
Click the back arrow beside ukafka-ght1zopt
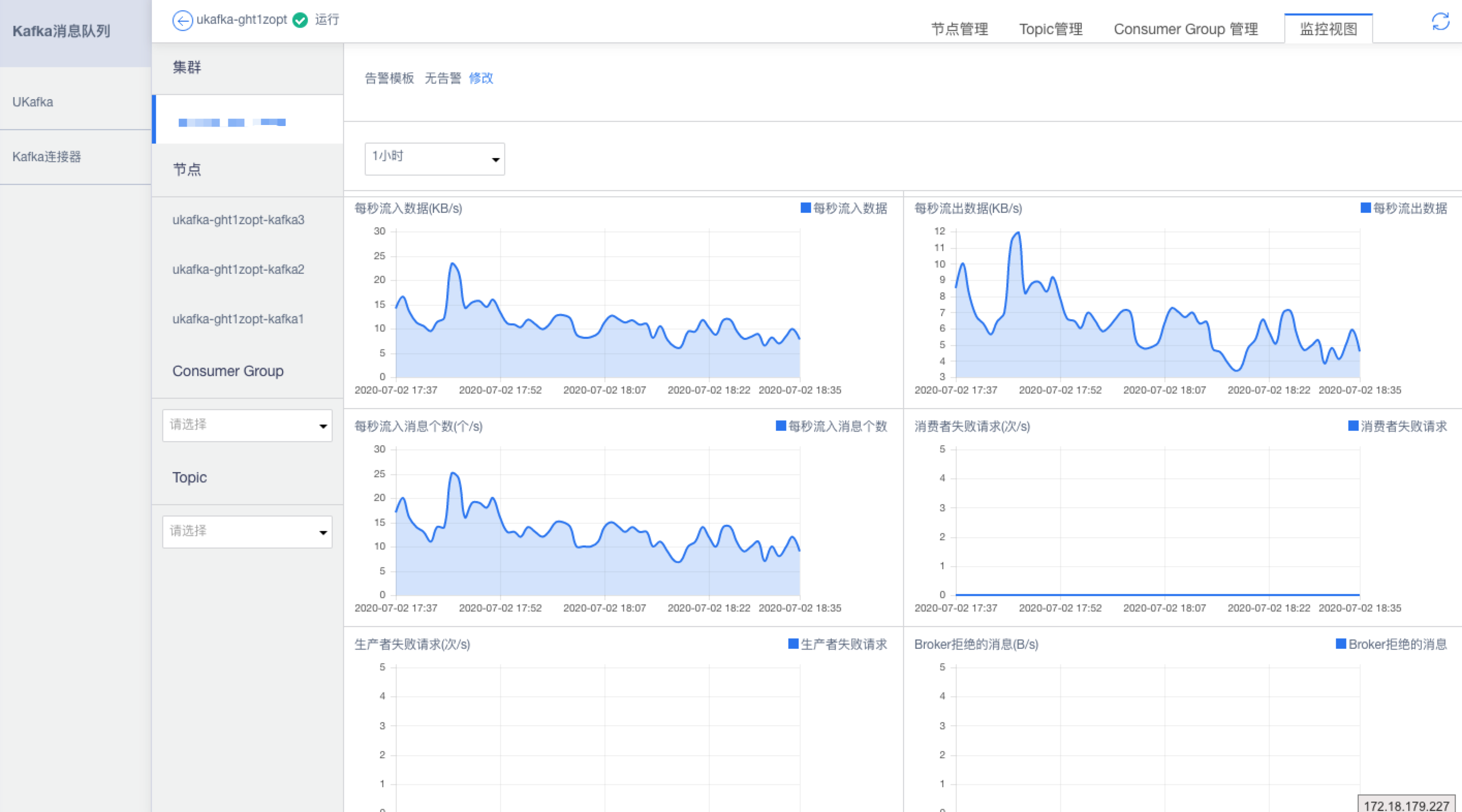pos(182,21)
